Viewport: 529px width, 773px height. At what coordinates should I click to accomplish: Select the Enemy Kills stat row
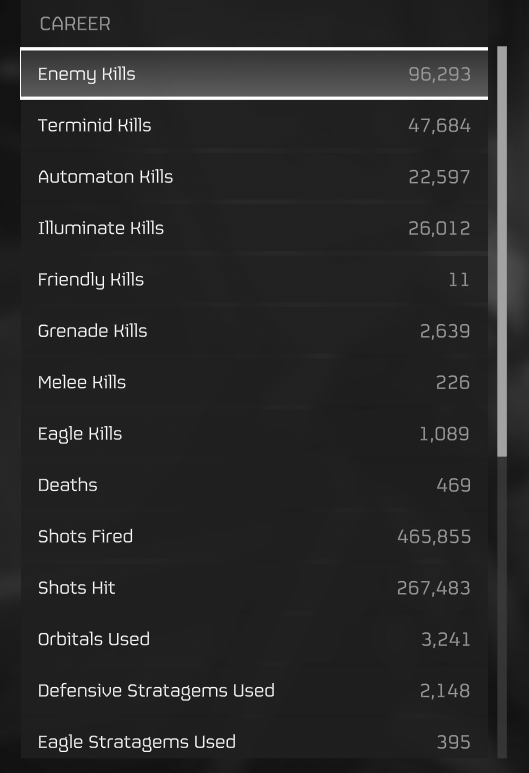click(x=254, y=73)
